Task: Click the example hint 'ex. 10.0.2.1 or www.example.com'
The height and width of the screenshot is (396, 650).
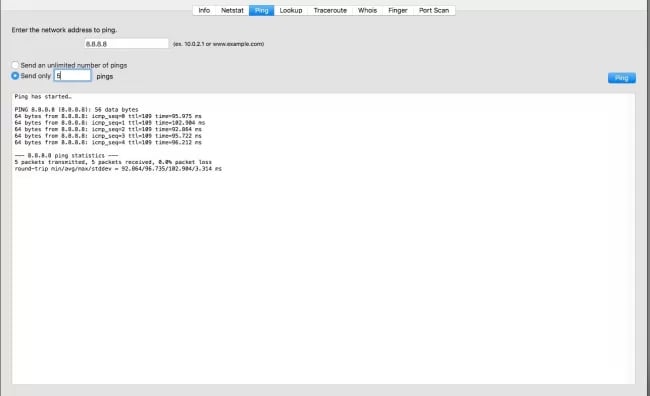Action: click(218, 44)
